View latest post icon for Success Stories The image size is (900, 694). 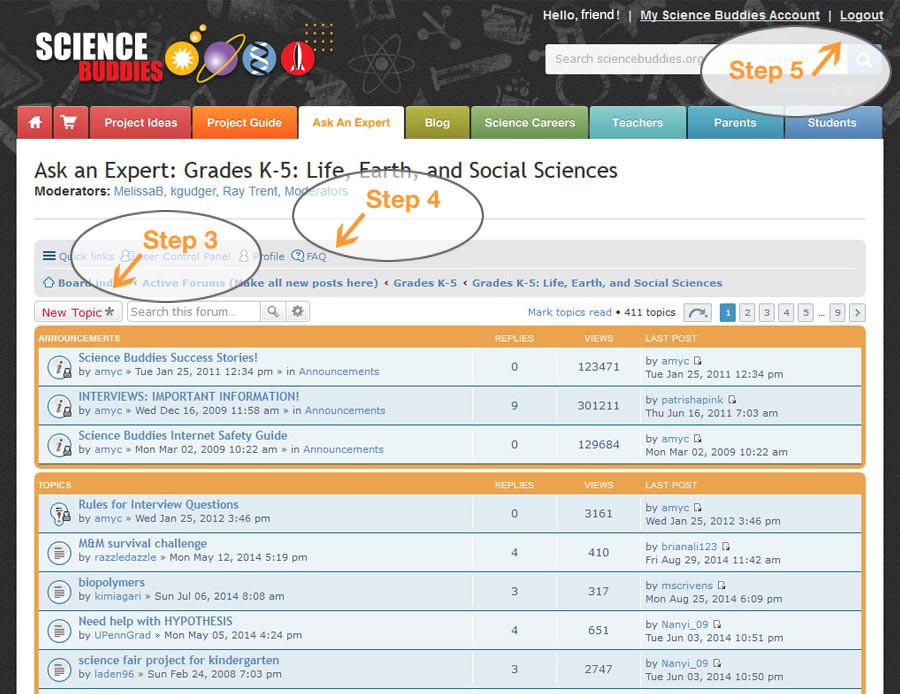(697, 360)
